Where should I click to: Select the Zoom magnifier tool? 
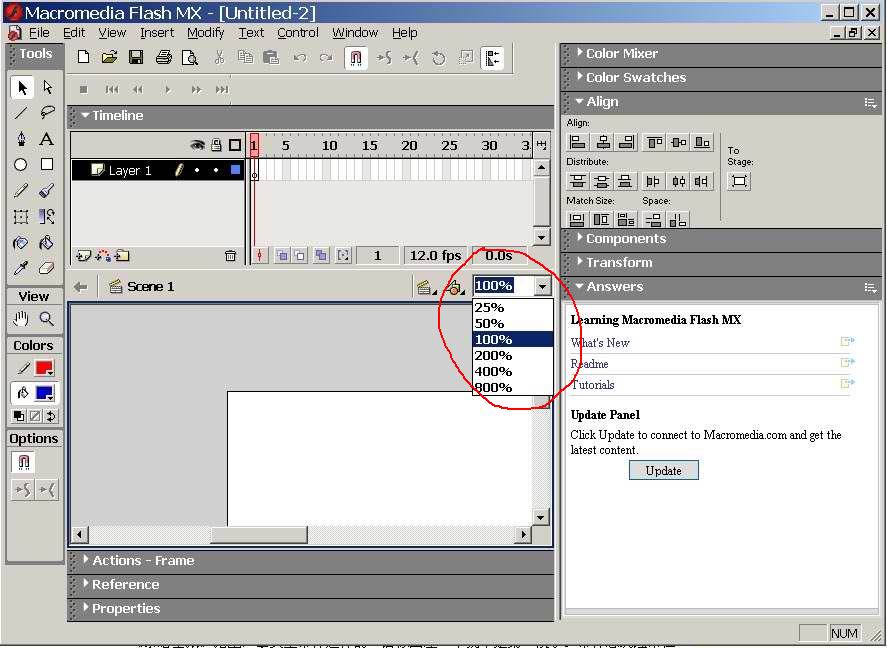(48, 319)
